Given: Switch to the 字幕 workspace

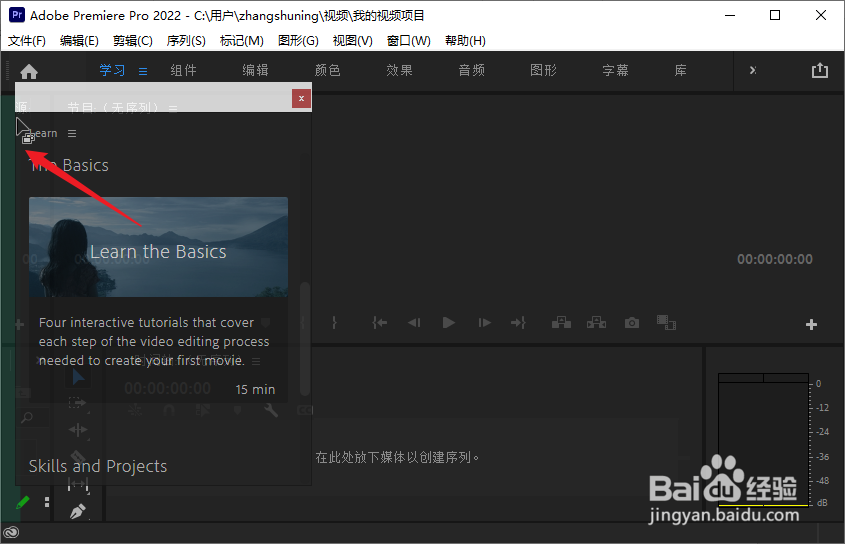Looking at the screenshot, I should click(615, 71).
